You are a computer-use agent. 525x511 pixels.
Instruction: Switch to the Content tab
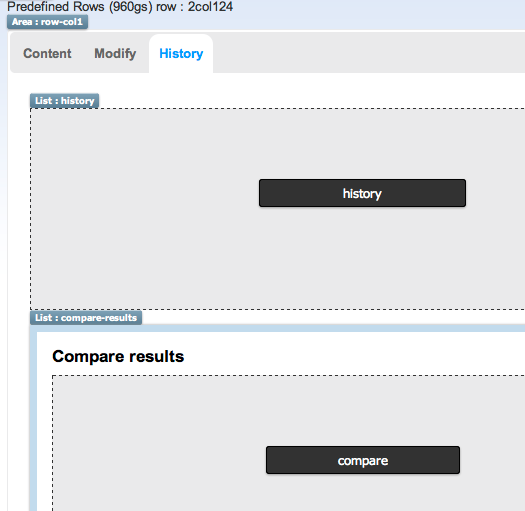point(47,54)
